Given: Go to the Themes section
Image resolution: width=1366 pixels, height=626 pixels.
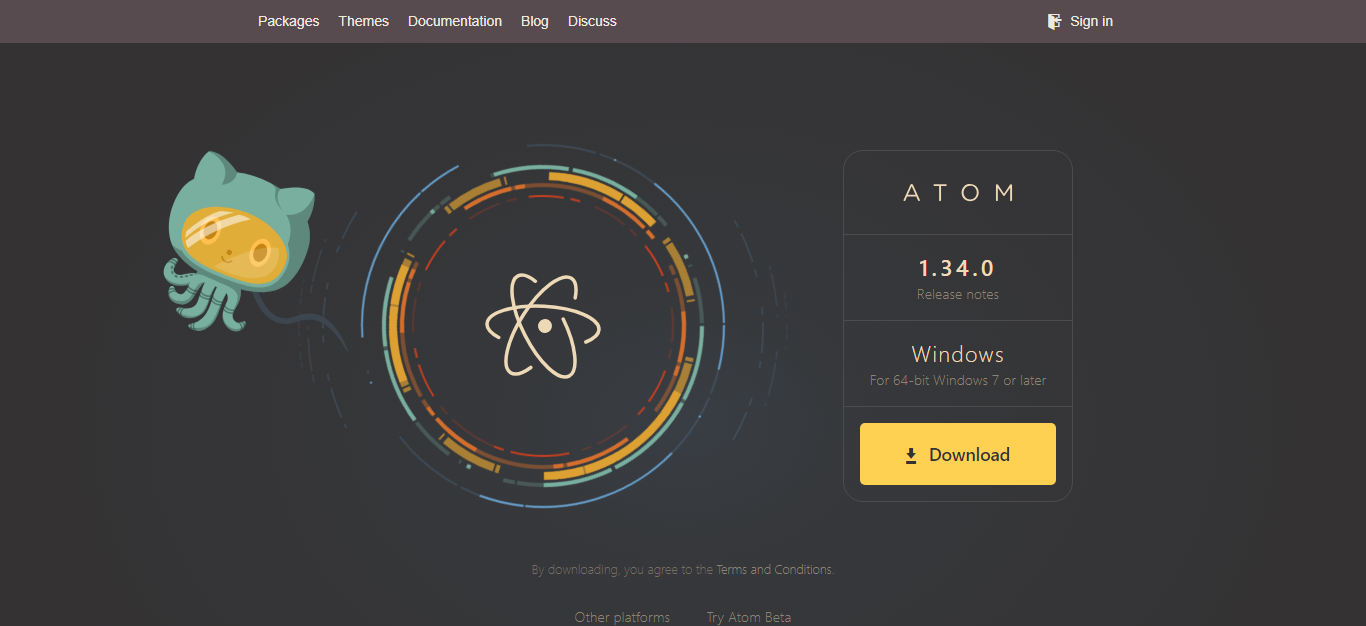Looking at the screenshot, I should tap(363, 21).
